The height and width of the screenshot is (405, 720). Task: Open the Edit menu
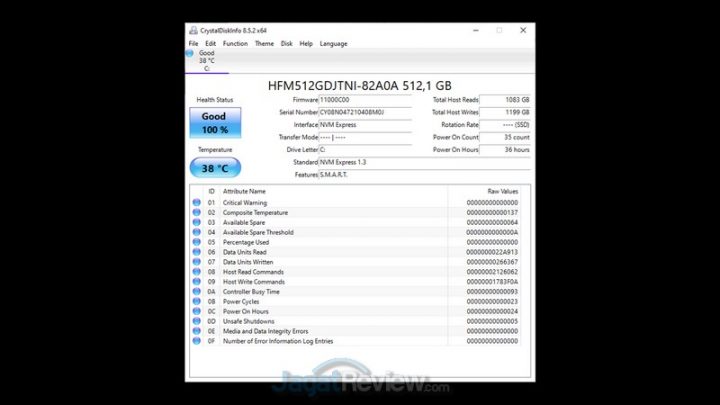click(x=210, y=44)
